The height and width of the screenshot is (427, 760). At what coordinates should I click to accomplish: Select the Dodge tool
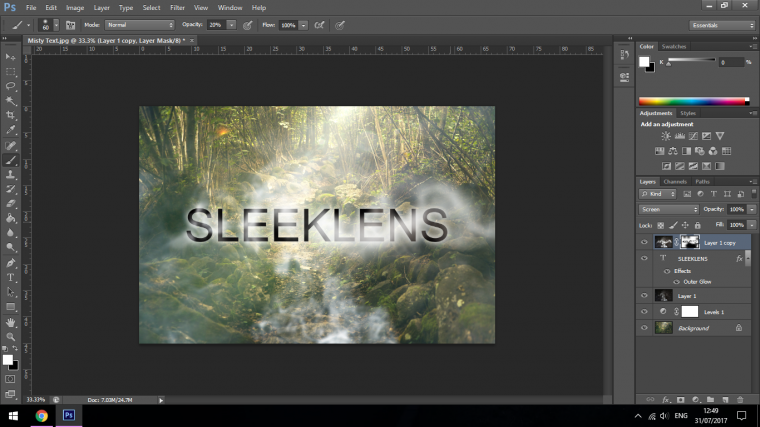(10, 247)
